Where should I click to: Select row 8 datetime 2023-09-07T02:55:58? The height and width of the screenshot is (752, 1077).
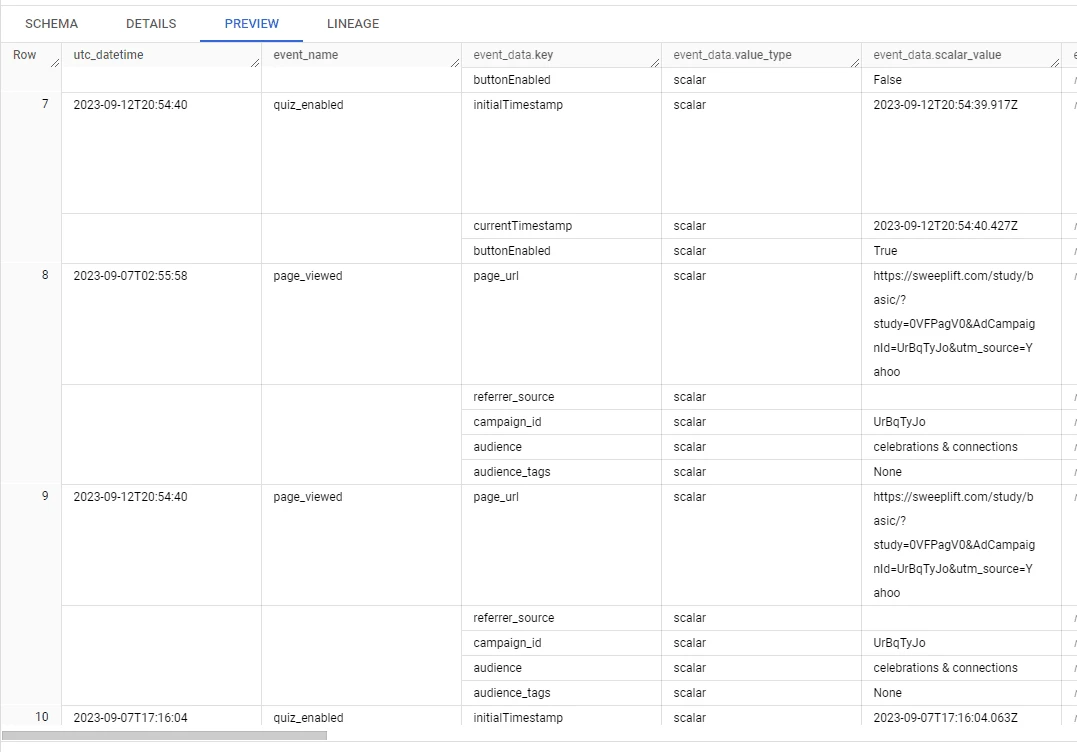[x=131, y=276]
